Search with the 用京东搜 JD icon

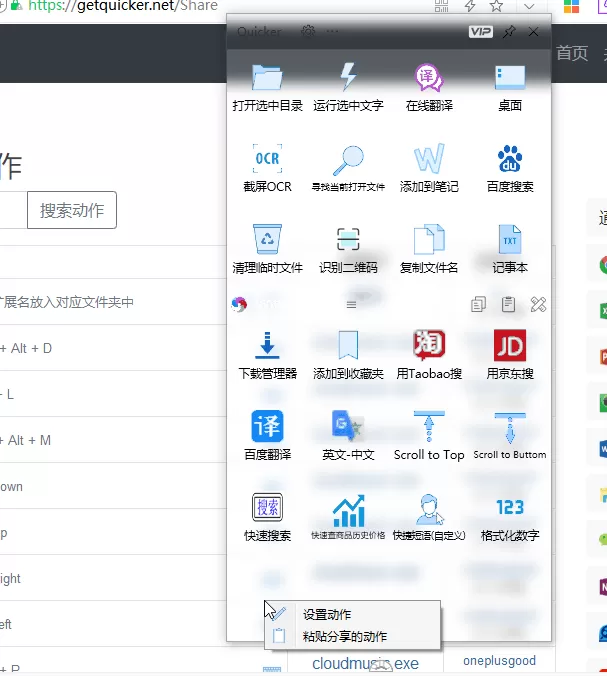(510, 345)
